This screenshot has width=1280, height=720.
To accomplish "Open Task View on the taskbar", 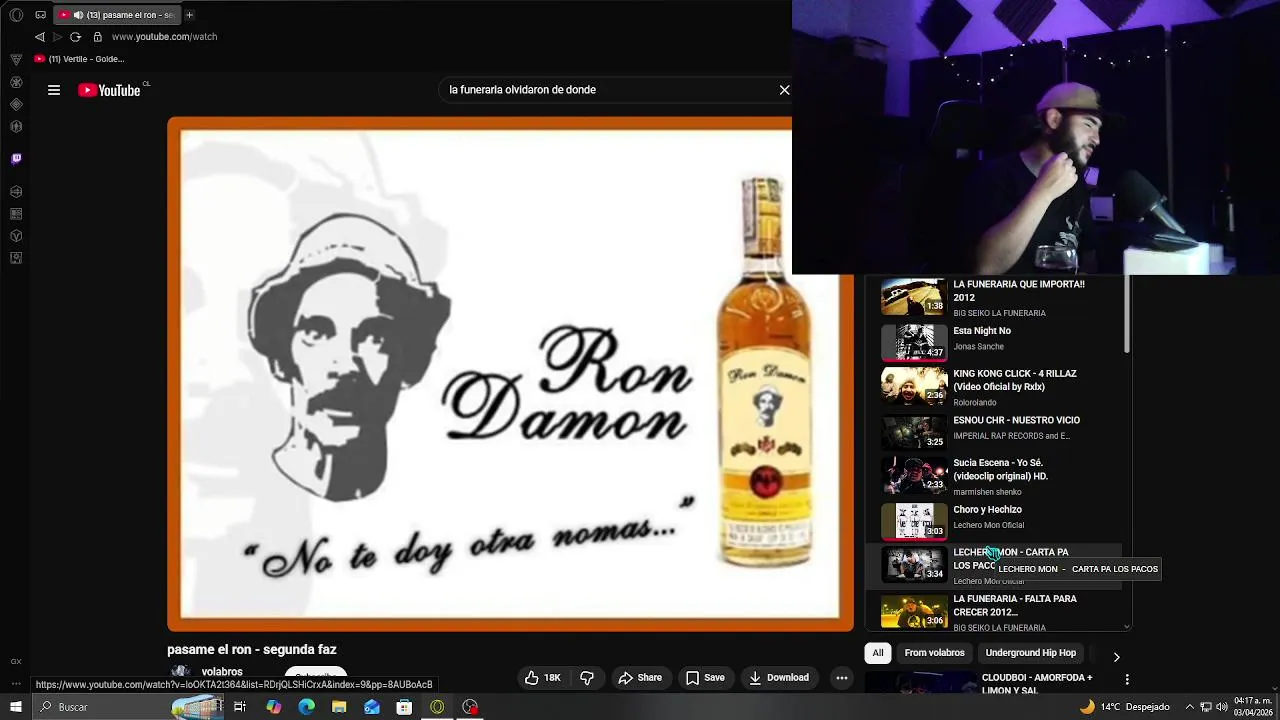I will pyautogui.click(x=240, y=707).
